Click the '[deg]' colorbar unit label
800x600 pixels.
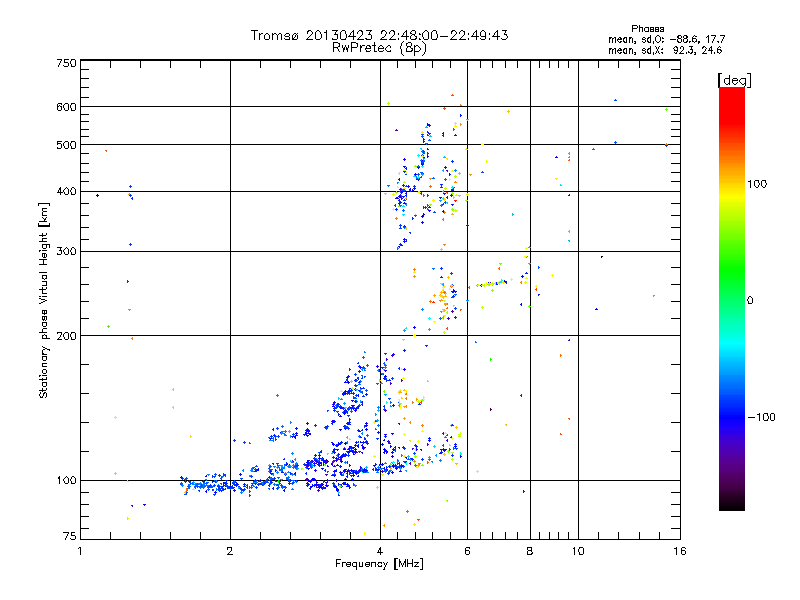tap(734, 80)
